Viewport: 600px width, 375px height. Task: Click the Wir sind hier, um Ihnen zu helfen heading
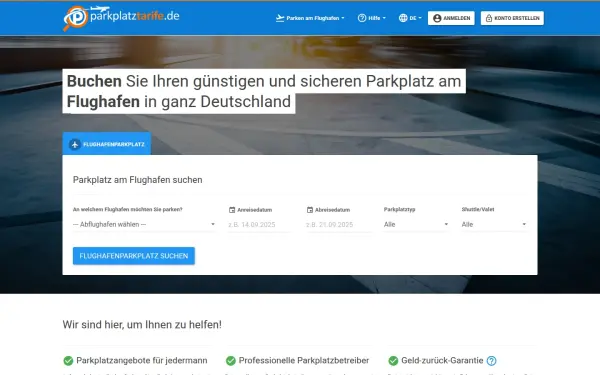coord(142,324)
